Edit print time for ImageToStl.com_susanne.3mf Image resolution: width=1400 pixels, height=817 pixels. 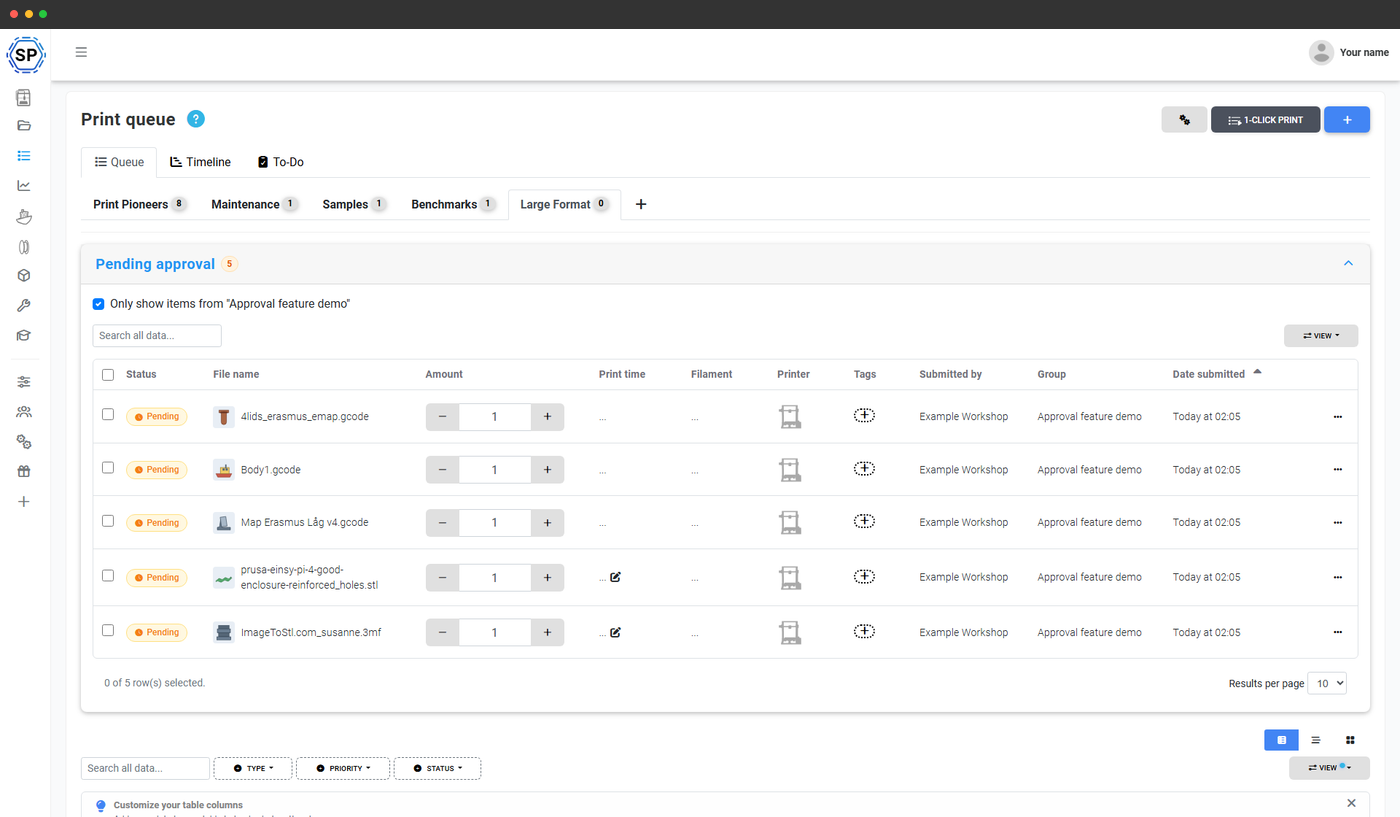click(x=616, y=632)
